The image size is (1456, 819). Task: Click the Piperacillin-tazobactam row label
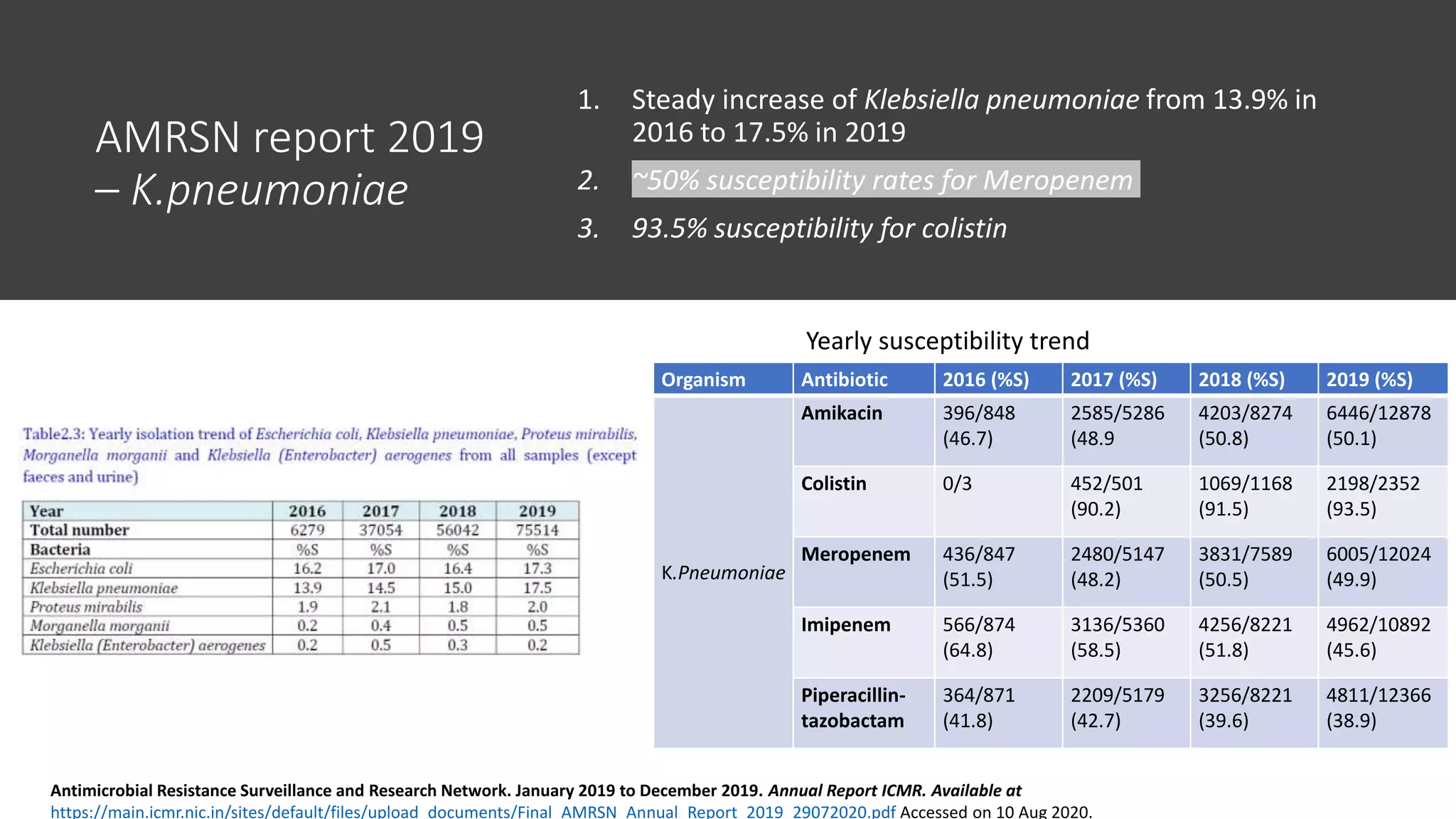pos(853,708)
